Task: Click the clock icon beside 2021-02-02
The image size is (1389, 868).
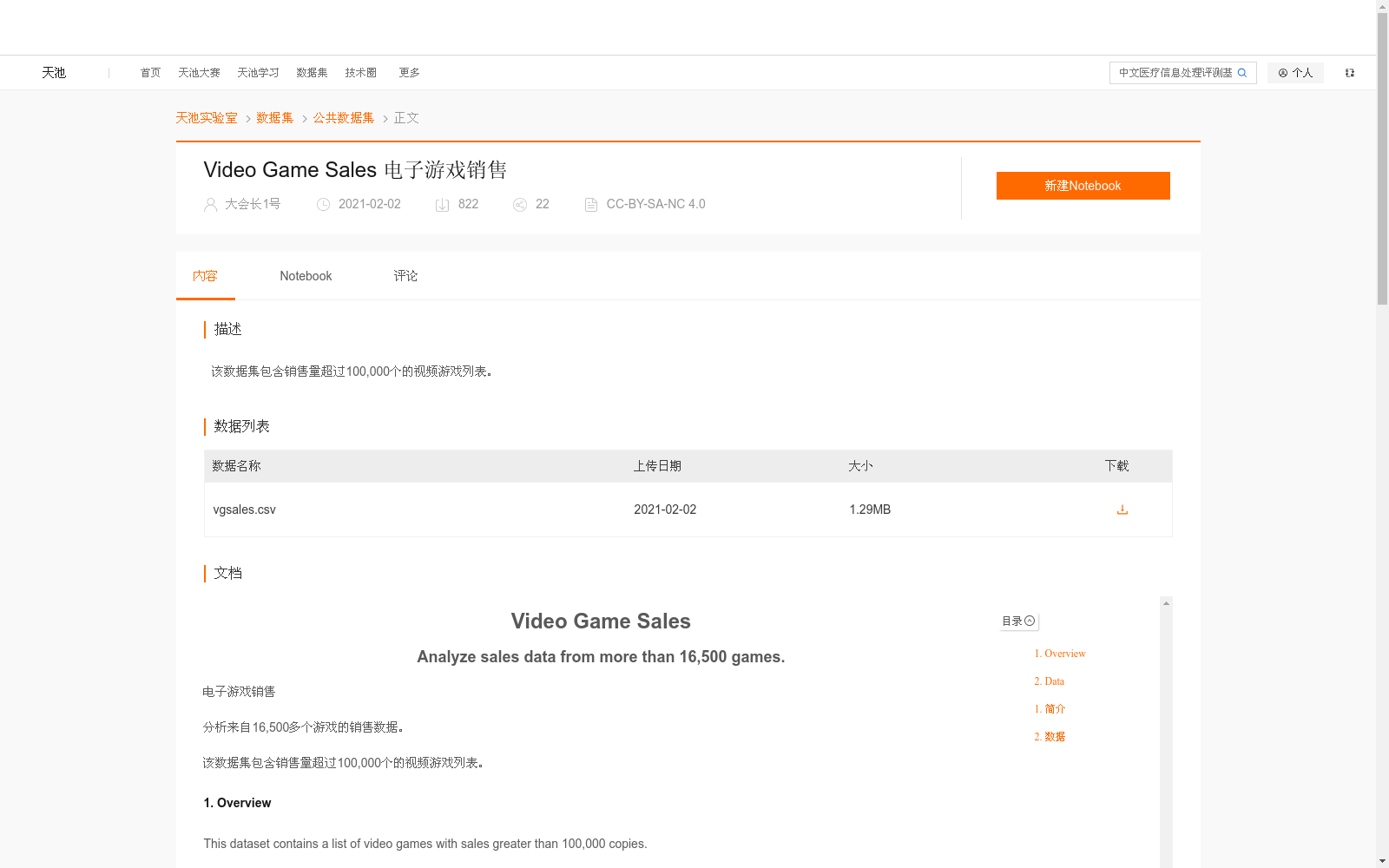Action: click(x=323, y=205)
